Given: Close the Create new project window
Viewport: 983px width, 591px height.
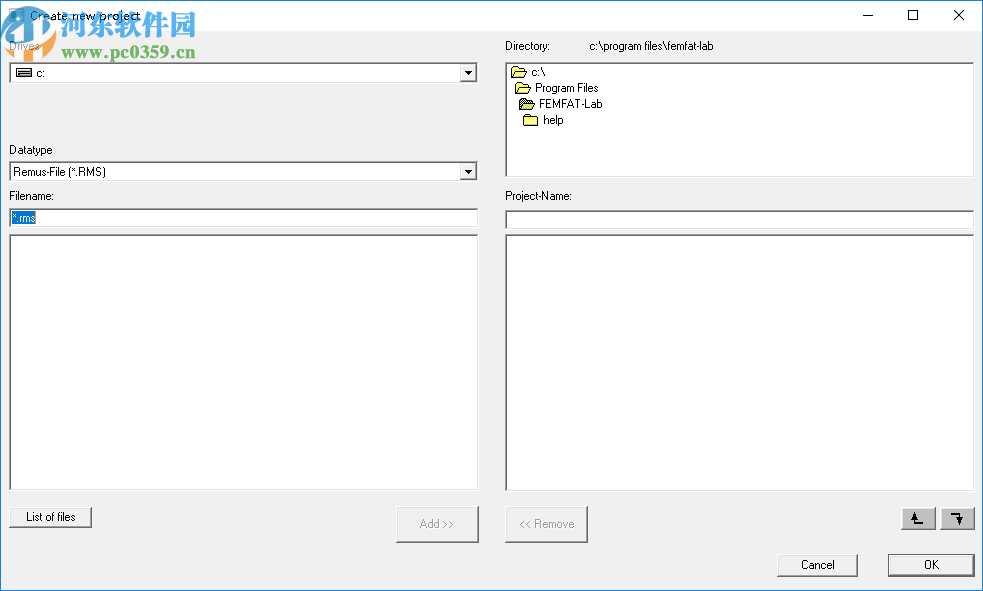Looking at the screenshot, I should pos(959,15).
